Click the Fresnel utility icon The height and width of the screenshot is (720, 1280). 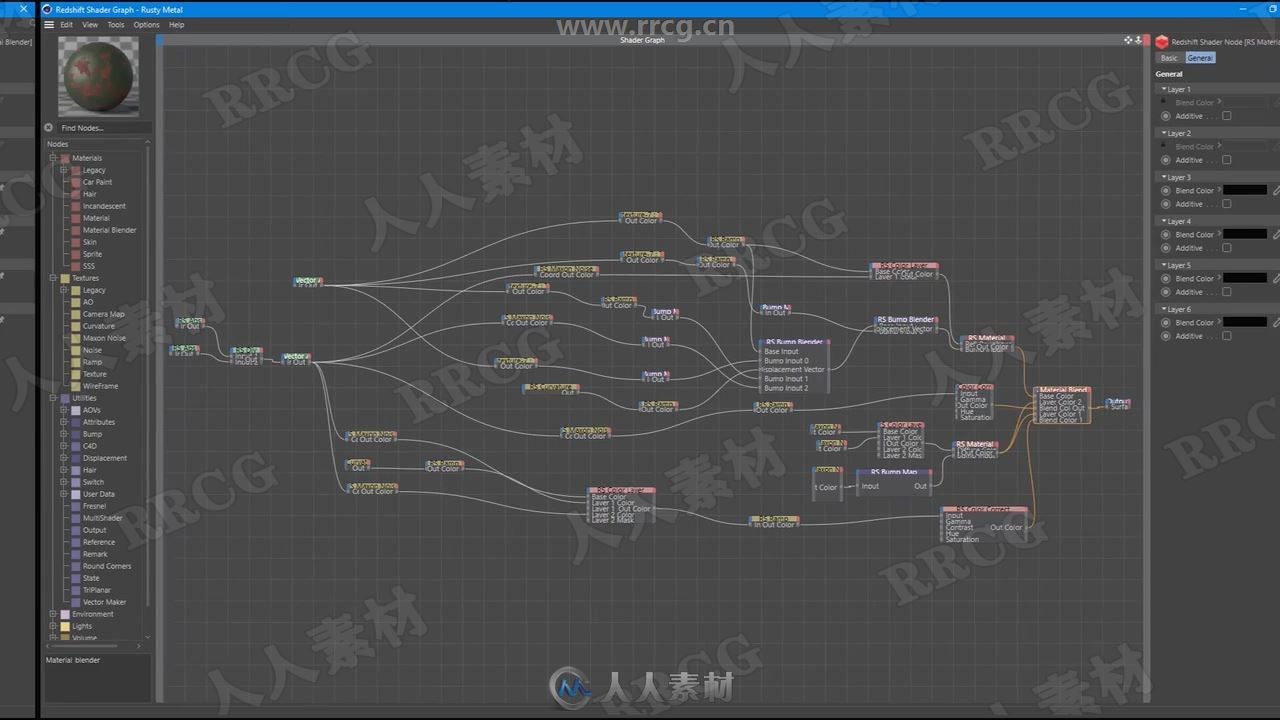point(75,506)
